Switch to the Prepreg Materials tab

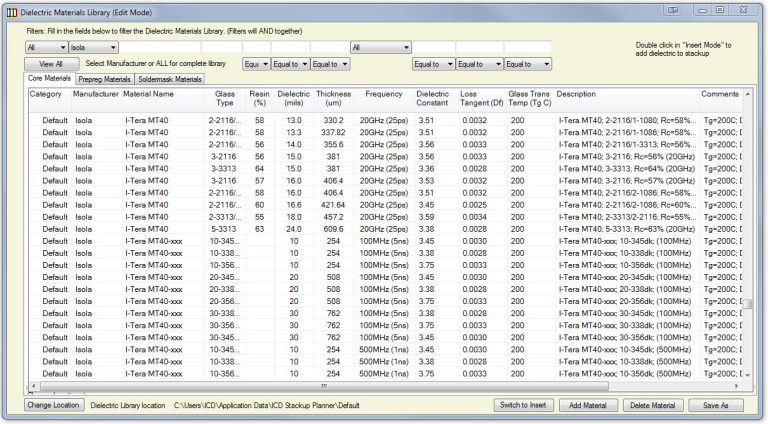click(104, 79)
